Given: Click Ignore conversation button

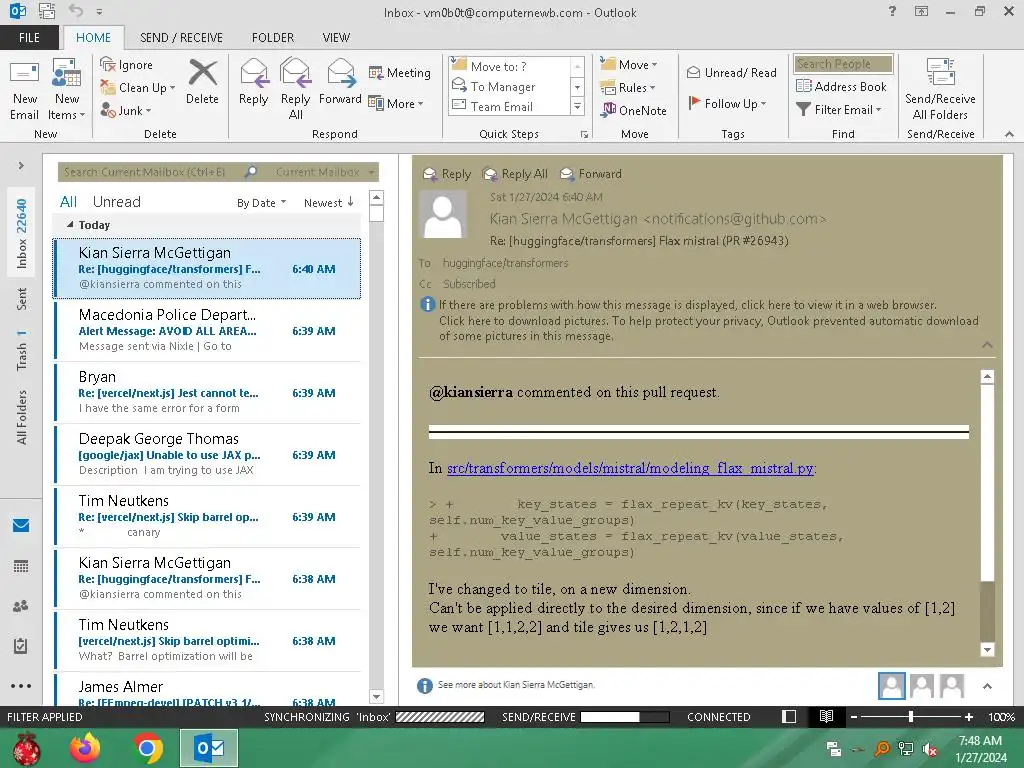Looking at the screenshot, I should click(127, 65).
